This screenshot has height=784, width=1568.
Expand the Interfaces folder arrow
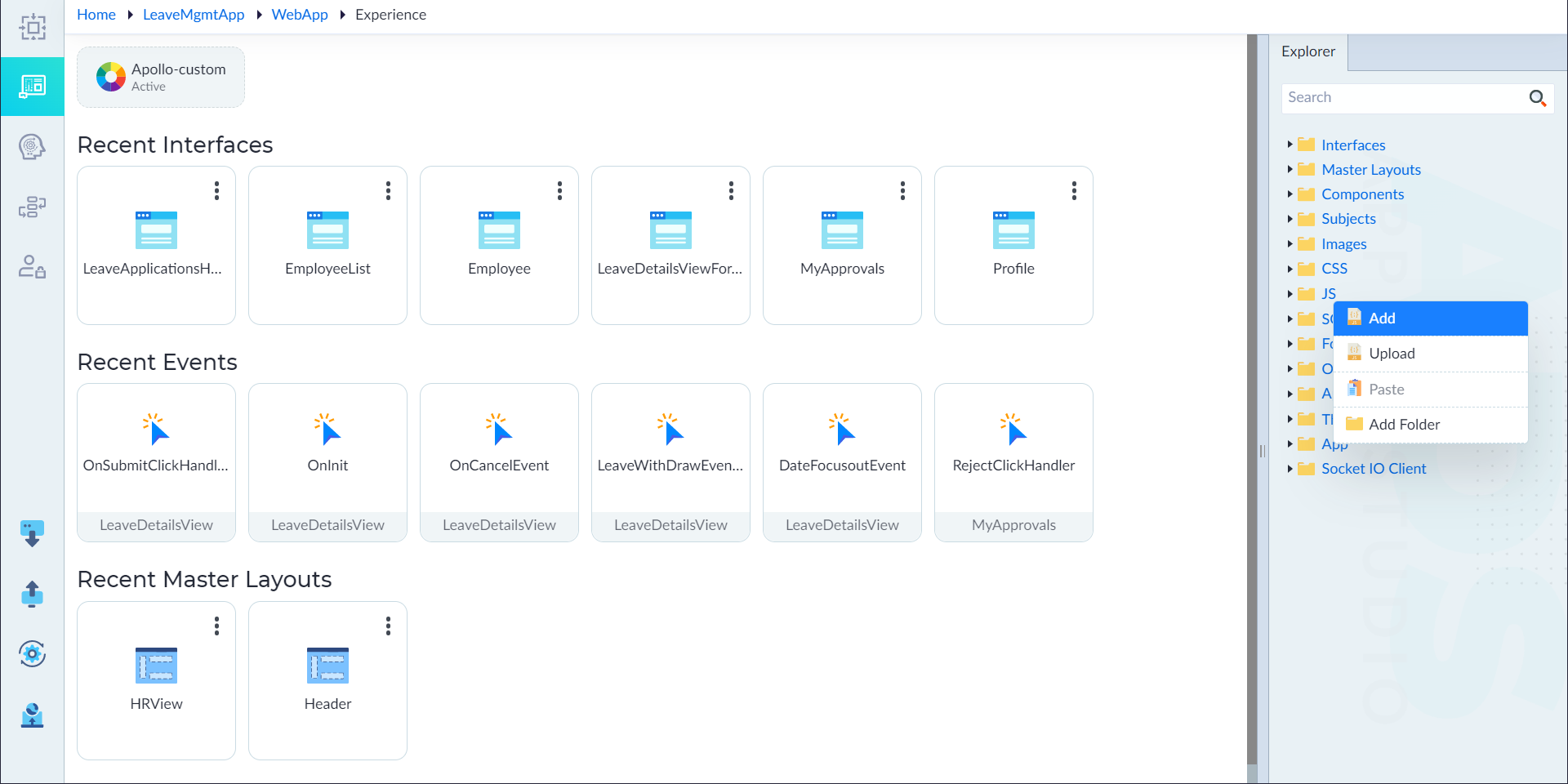coord(1290,145)
